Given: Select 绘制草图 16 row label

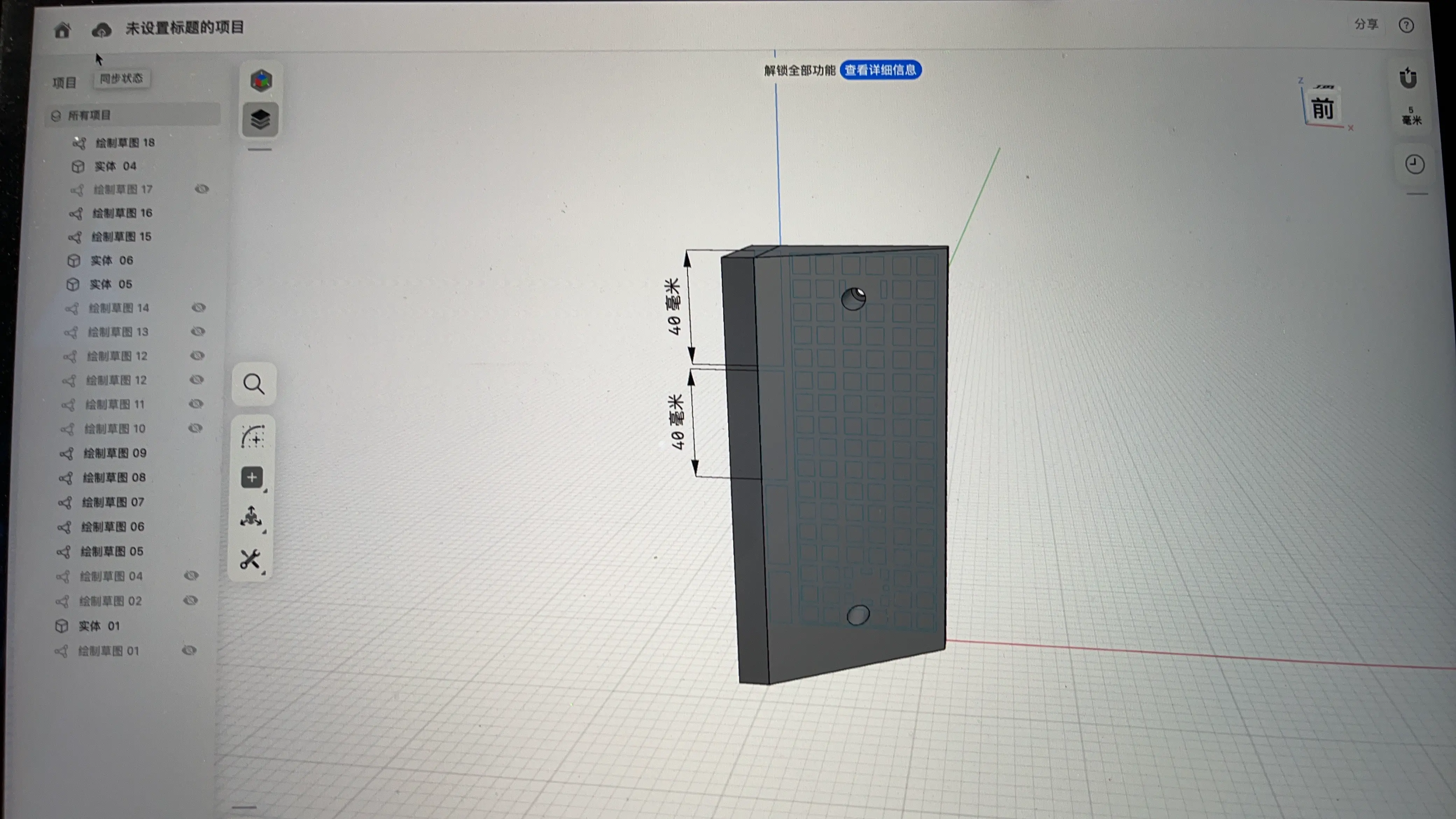Looking at the screenshot, I should click(122, 213).
